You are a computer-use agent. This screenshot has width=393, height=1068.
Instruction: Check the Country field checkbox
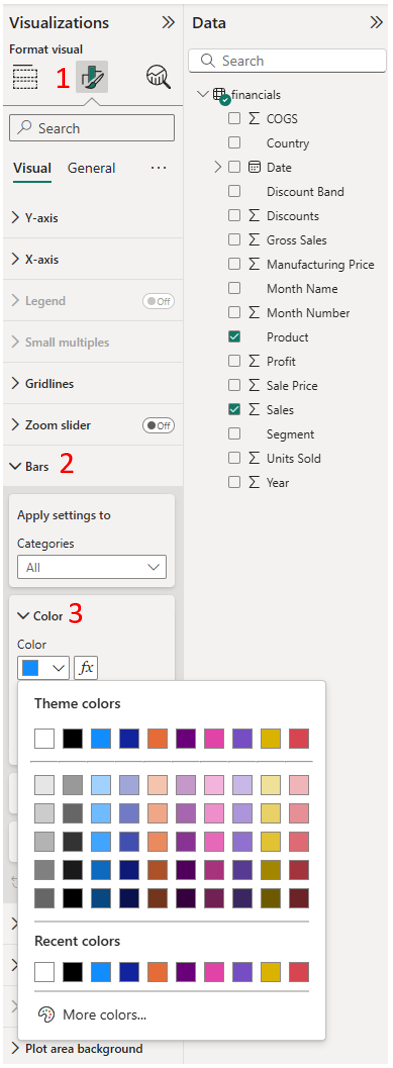[x=234, y=143]
